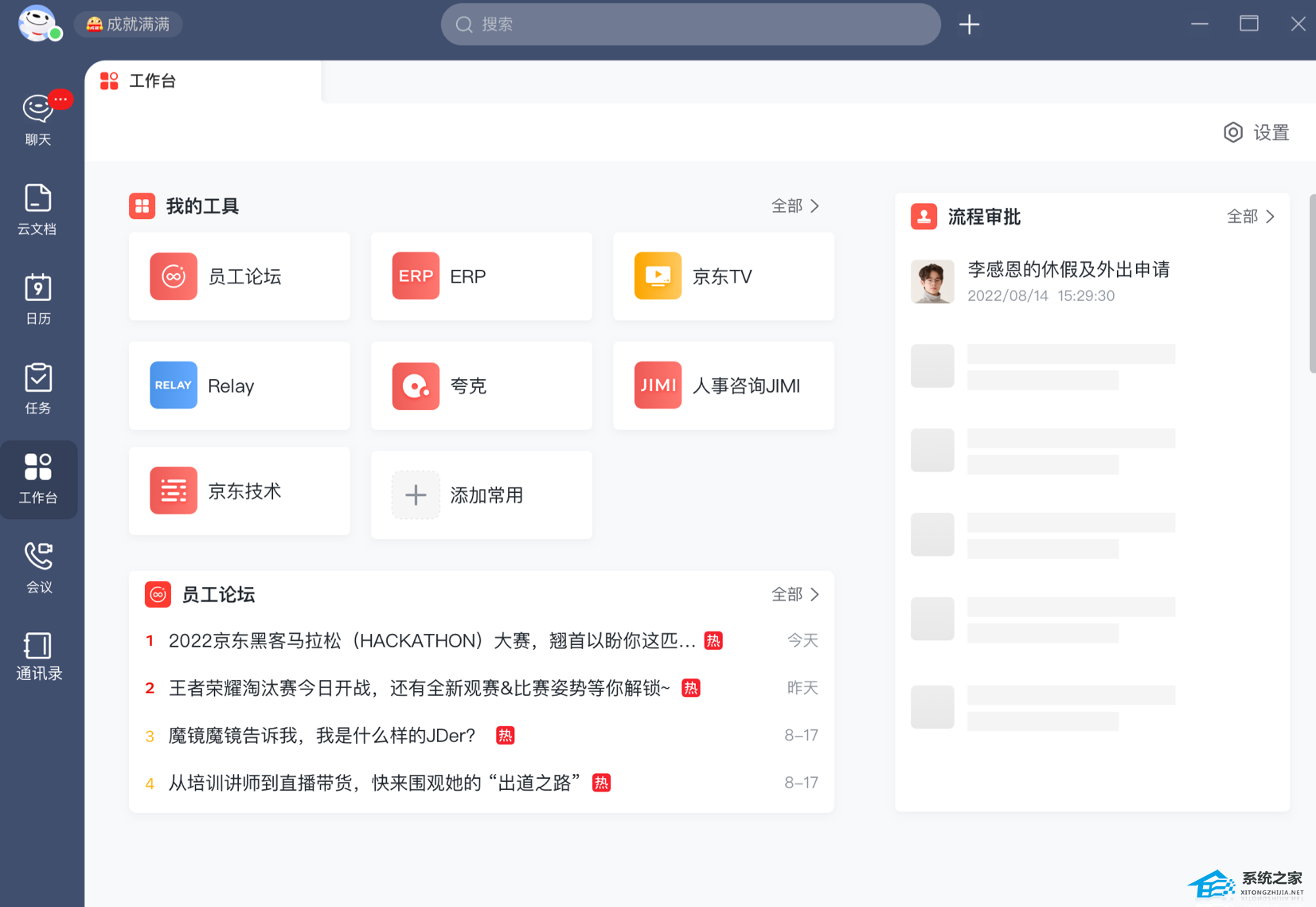1316x907 pixels.
Task: Click 李感恩's avatar thumbnail
Action: [932, 281]
